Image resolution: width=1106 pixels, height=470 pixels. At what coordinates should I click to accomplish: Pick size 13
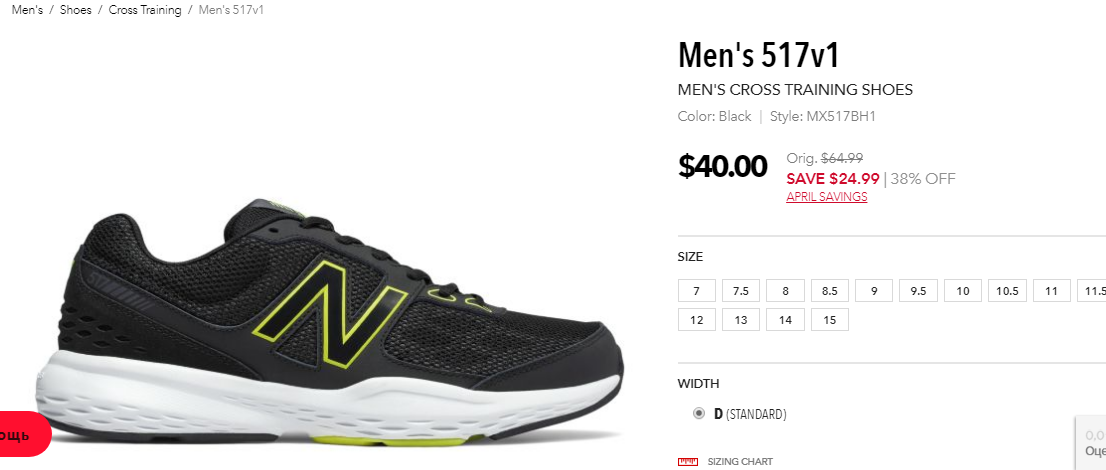(x=741, y=320)
